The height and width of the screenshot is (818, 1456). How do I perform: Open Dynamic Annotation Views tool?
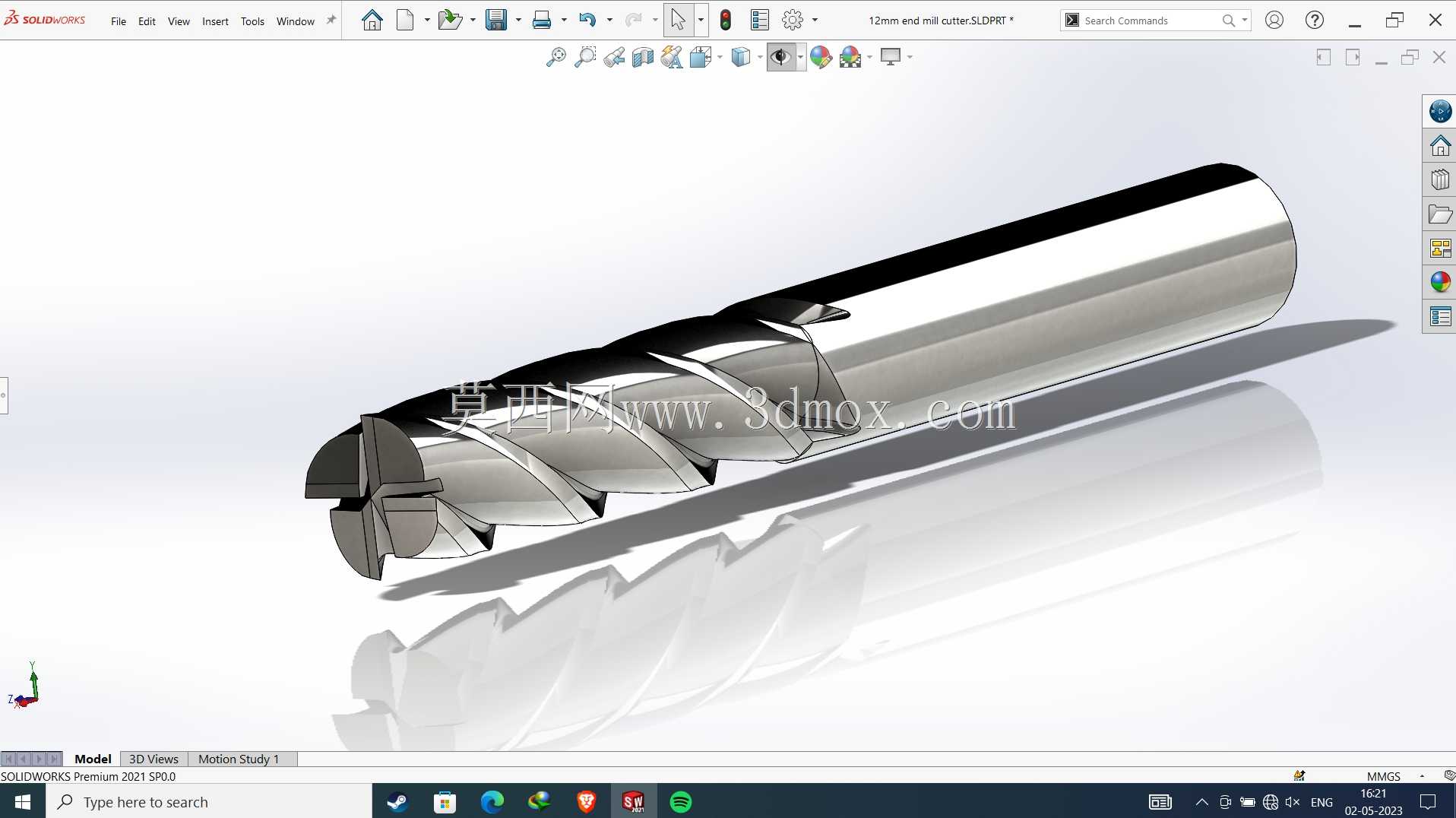pos(672,57)
